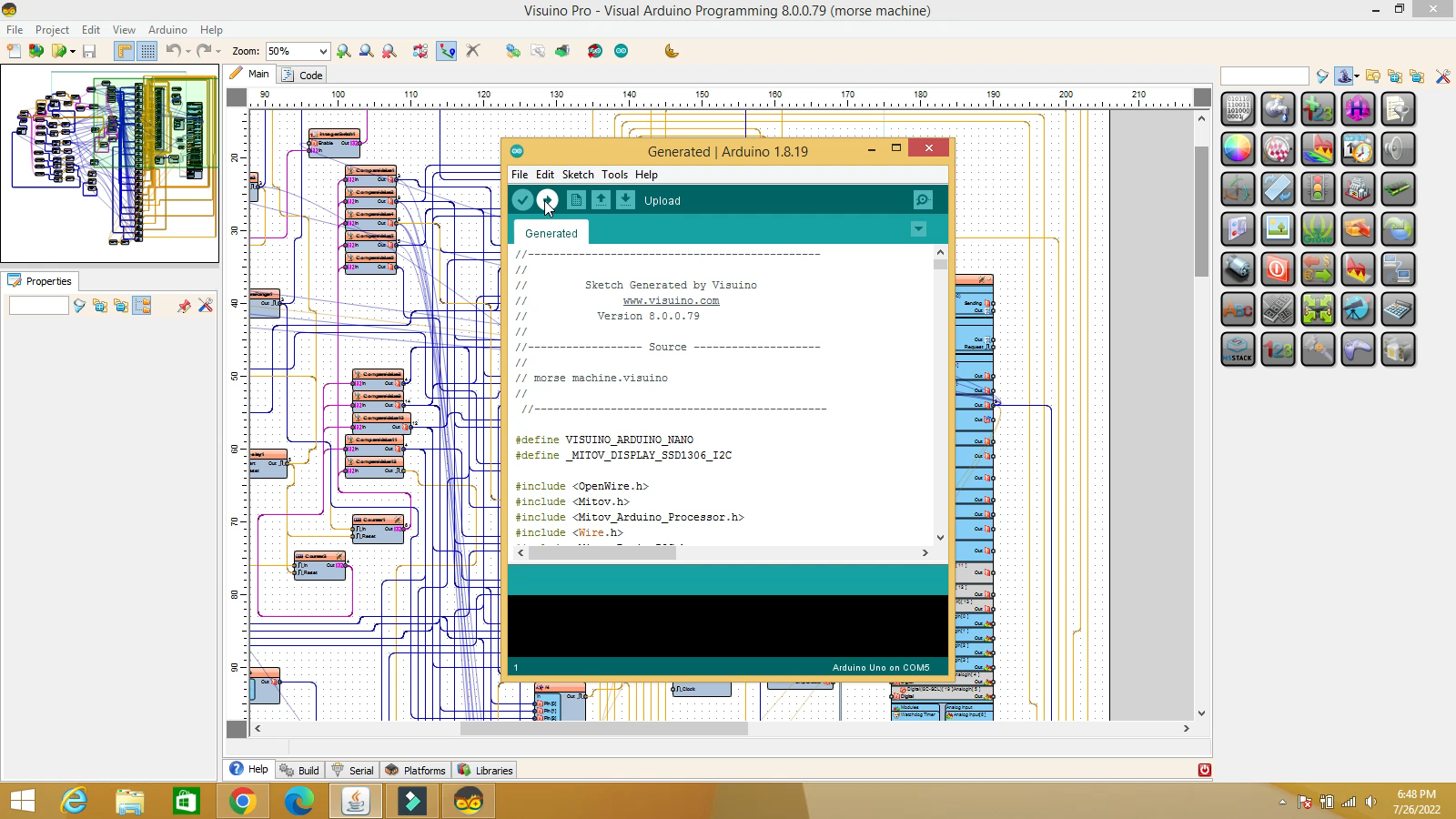Open the Tools menu in Arduino IDE
The height and width of the screenshot is (819, 1456).
(x=614, y=174)
